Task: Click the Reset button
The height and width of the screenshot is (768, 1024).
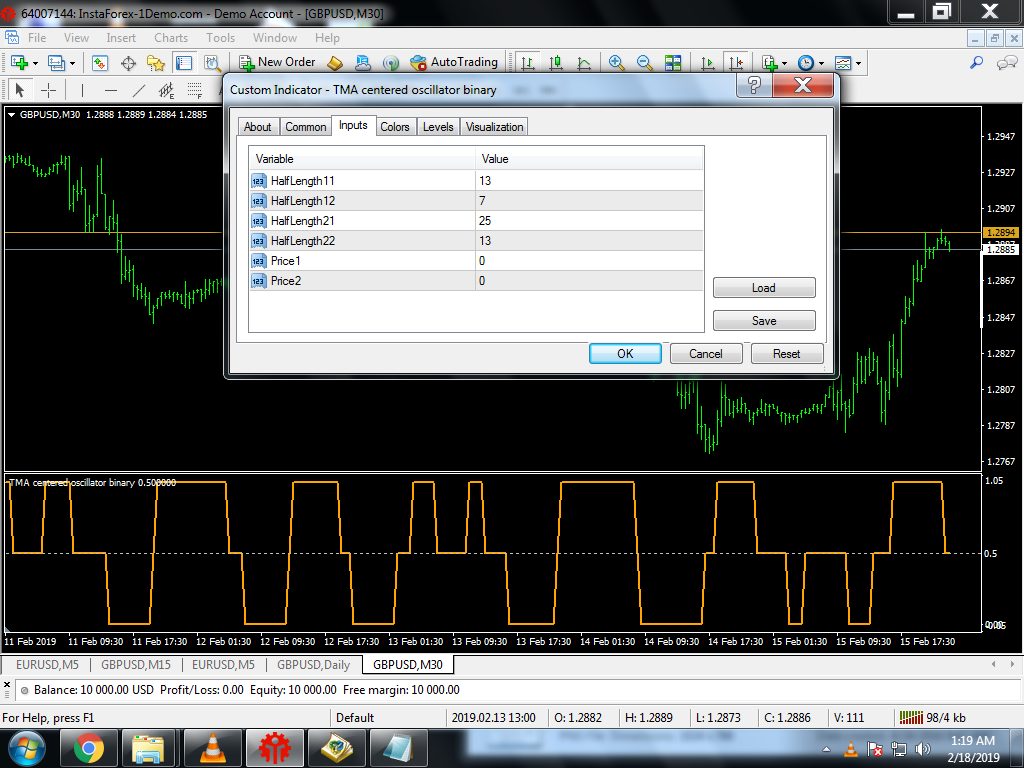Action: [787, 353]
